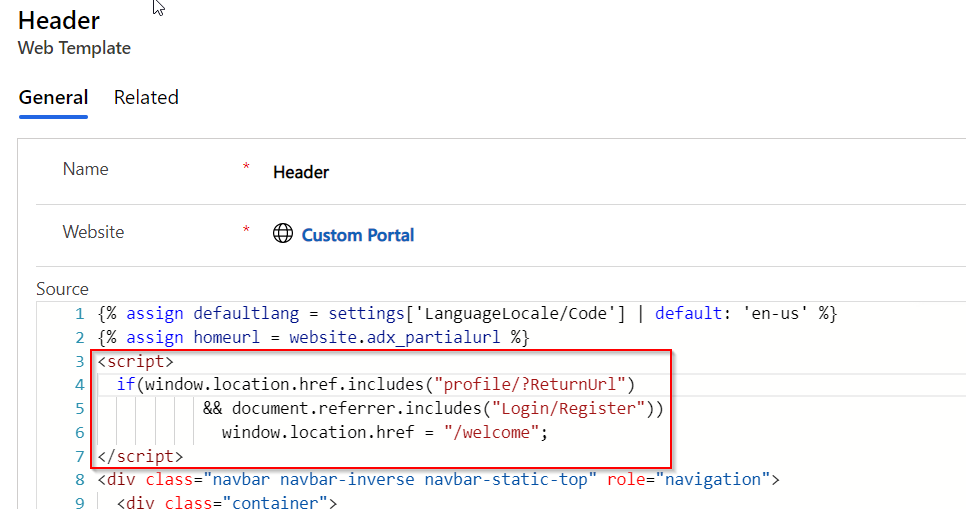Click the navbar div on line 8

[x=439, y=479]
